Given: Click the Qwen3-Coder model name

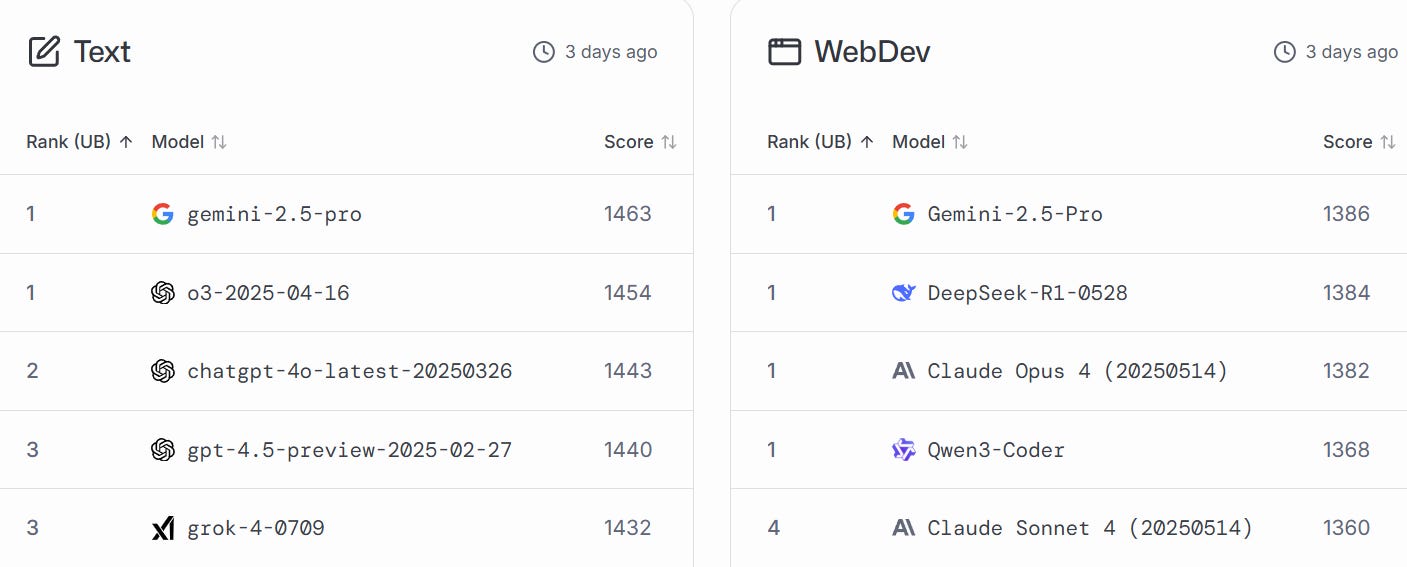Looking at the screenshot, I should point(996,450).
